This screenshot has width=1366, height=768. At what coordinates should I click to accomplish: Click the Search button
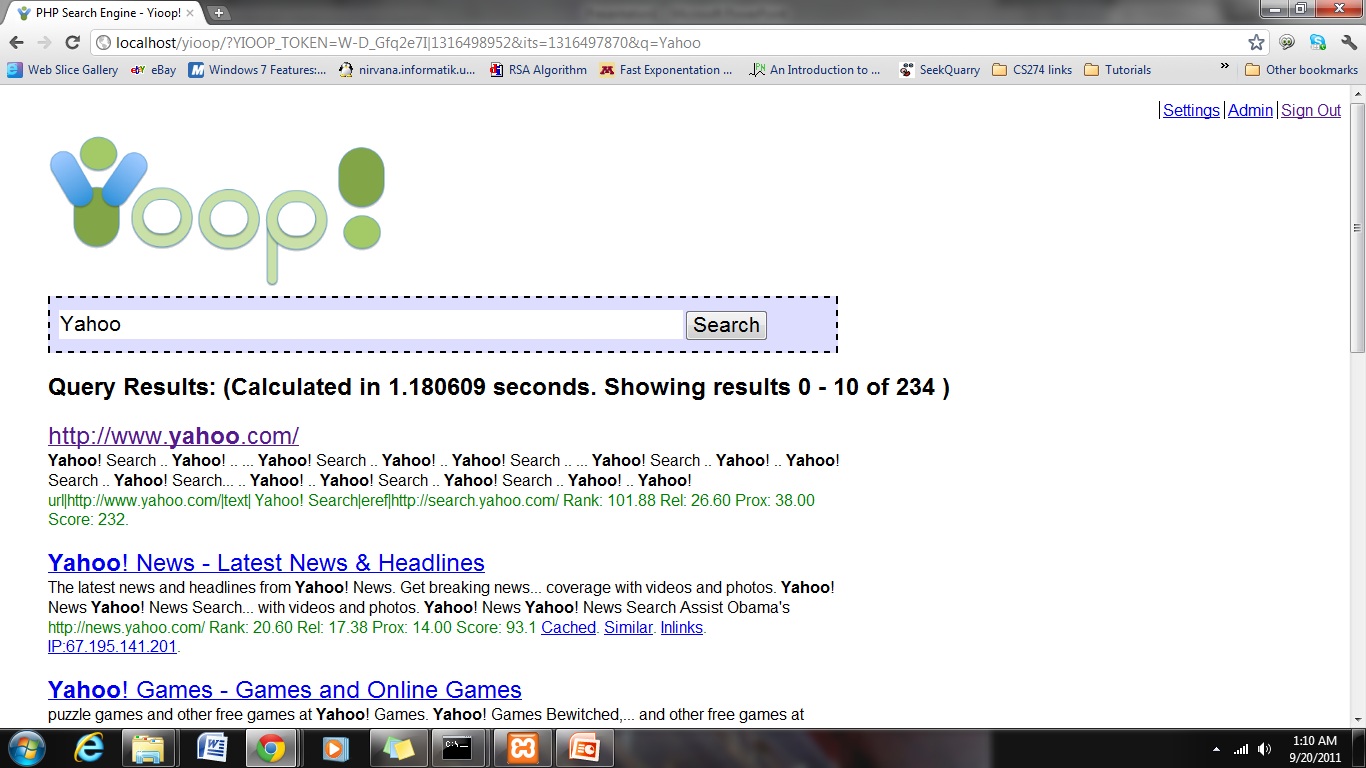(726, 325)
